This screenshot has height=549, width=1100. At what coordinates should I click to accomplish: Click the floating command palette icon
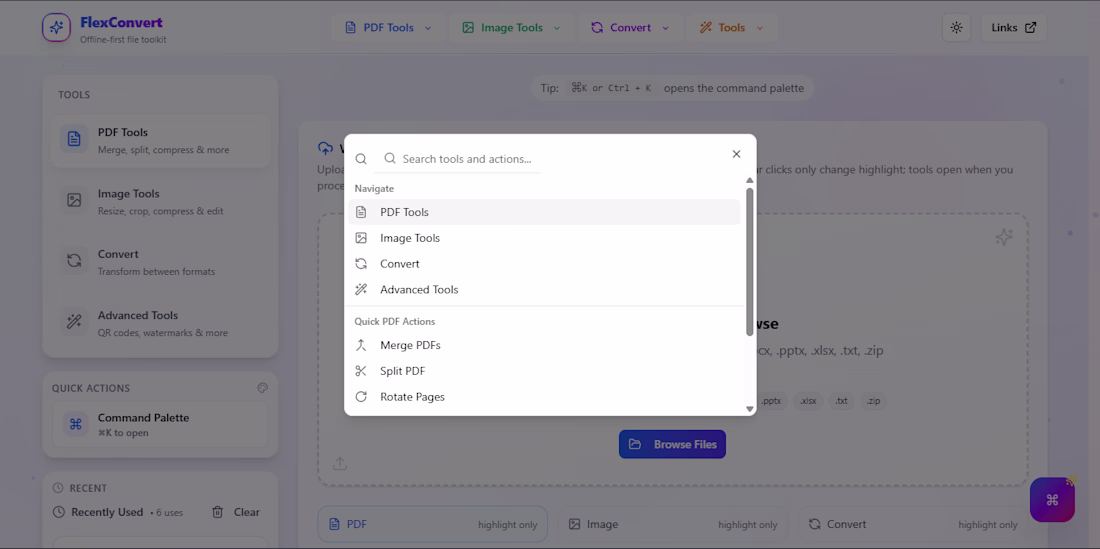(1052, 499)
